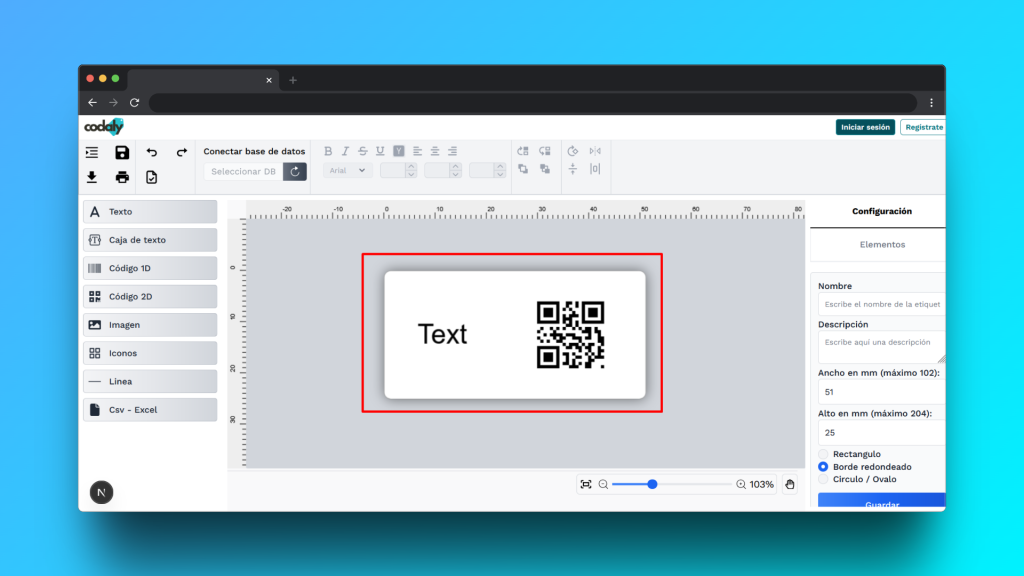Open Csv - Excel import
This screenshot has height=576, width=1024.
[150, 409]
